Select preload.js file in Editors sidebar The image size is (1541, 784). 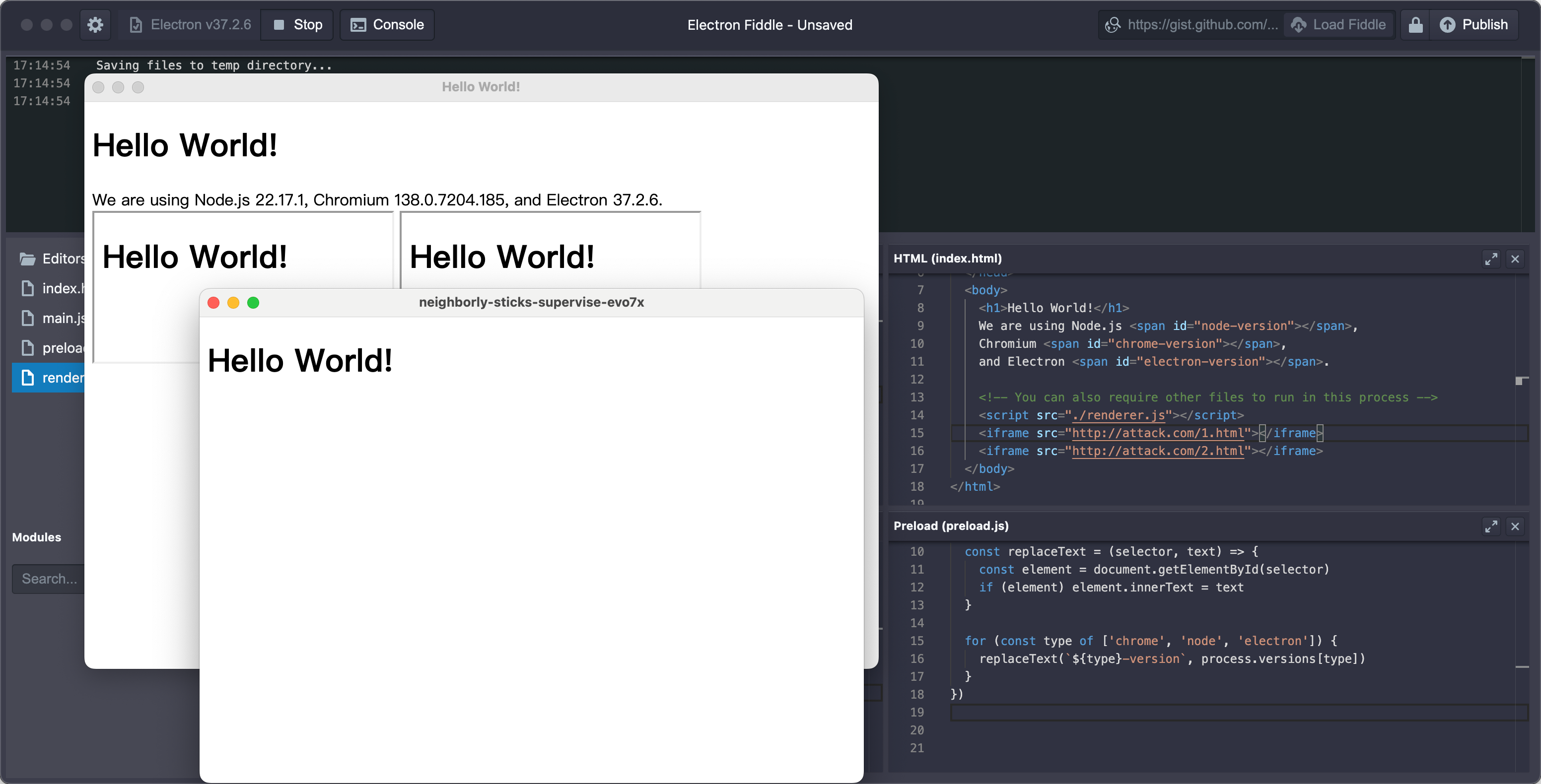point(49,347)
